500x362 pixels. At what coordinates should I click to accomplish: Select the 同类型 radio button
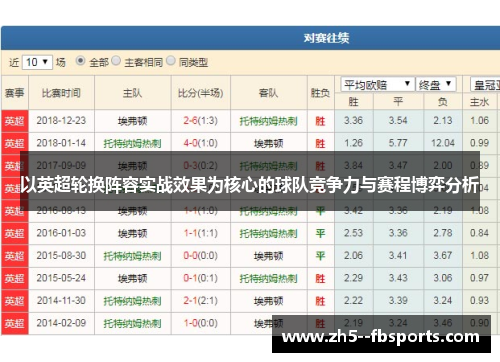171,61
